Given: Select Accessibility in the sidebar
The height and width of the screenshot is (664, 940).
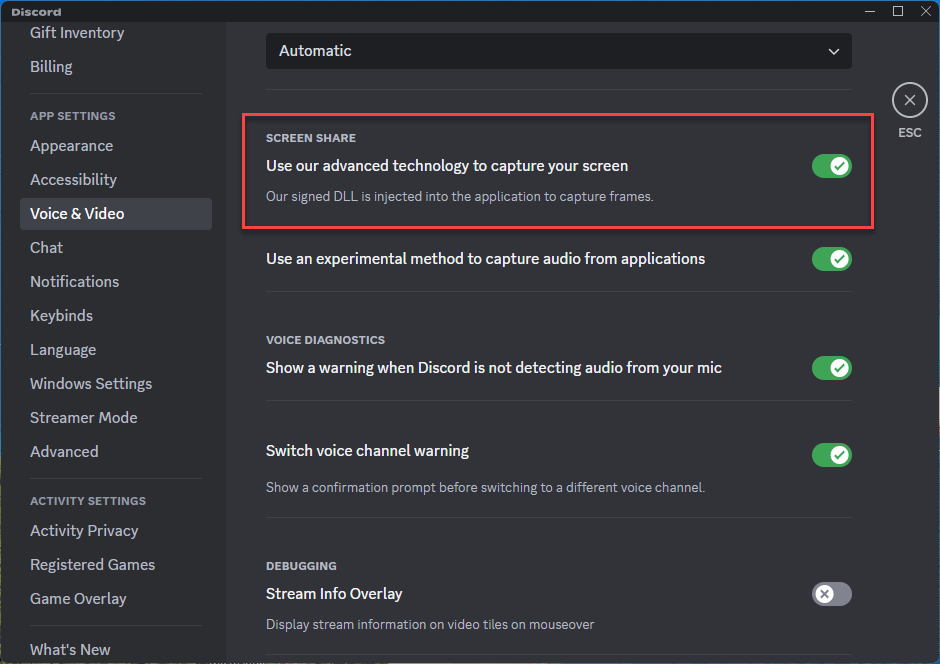Looking at the screenshot, I should (73, 180).
